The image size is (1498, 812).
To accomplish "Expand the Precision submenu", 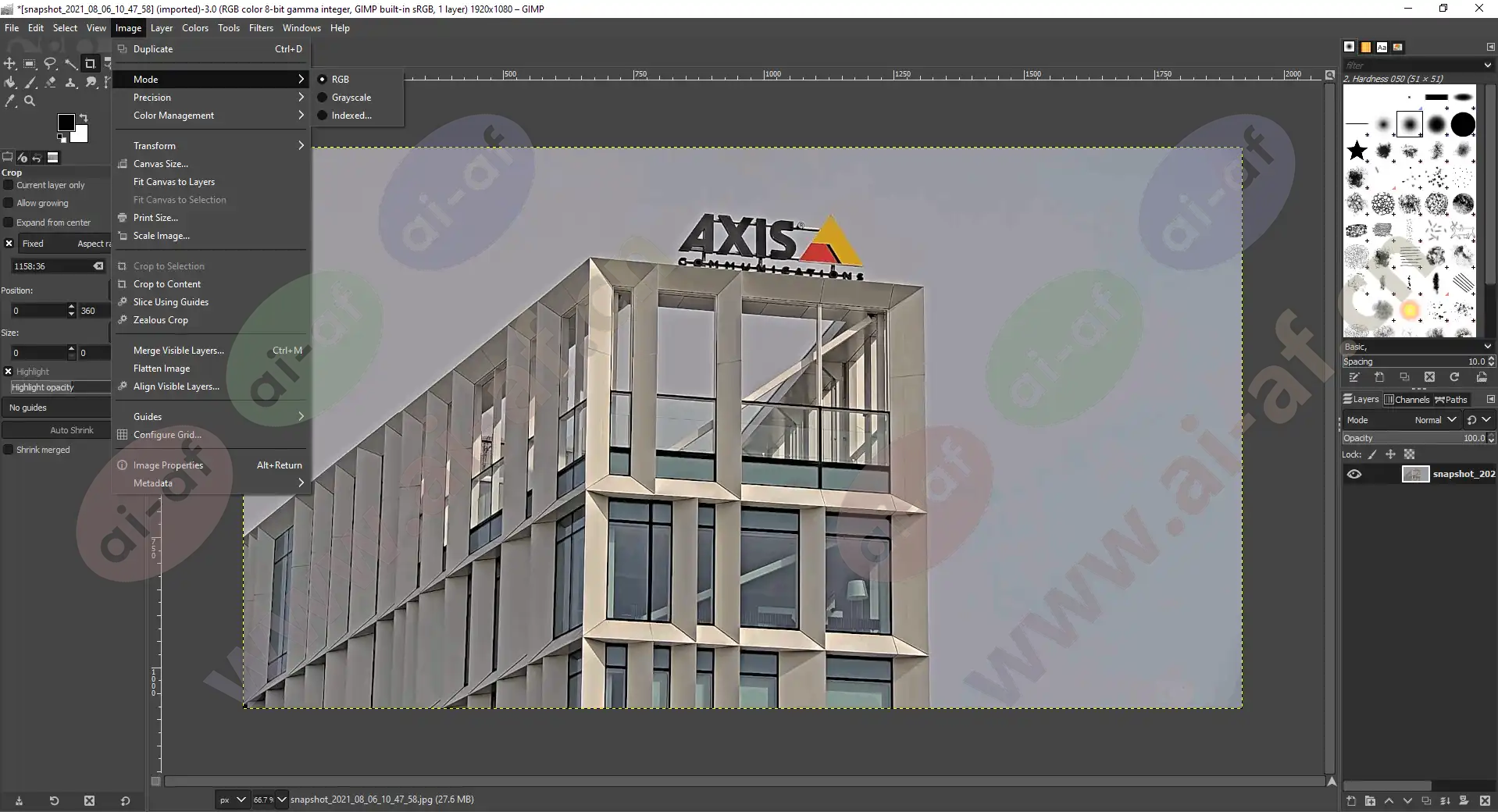I will 211,98.
